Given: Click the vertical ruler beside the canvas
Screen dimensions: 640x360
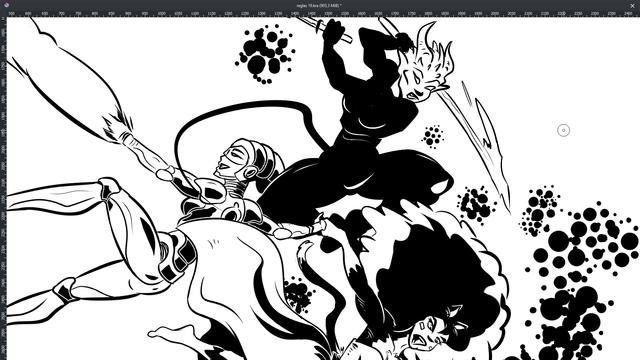Looking at the screenshot, I should [3, 189].
